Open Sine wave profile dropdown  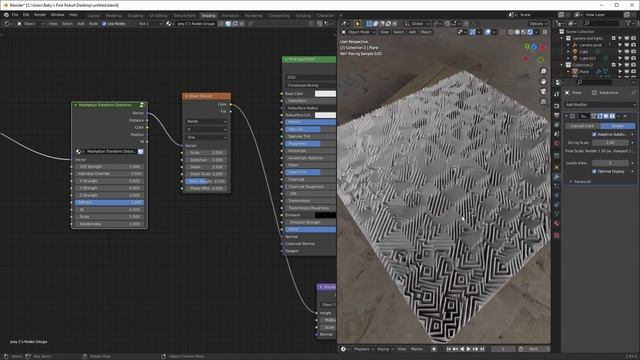click(x=206, y=138)
